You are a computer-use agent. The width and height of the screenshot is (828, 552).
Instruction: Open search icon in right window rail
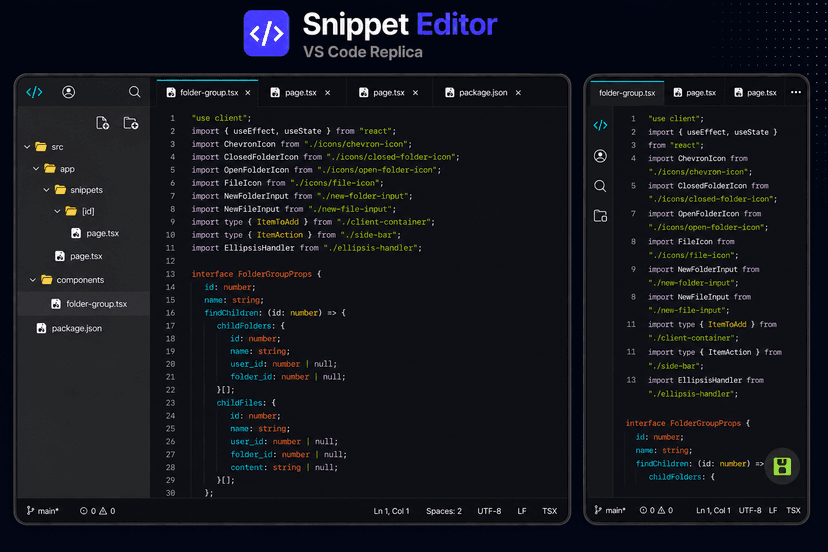(x=600, y=186)
